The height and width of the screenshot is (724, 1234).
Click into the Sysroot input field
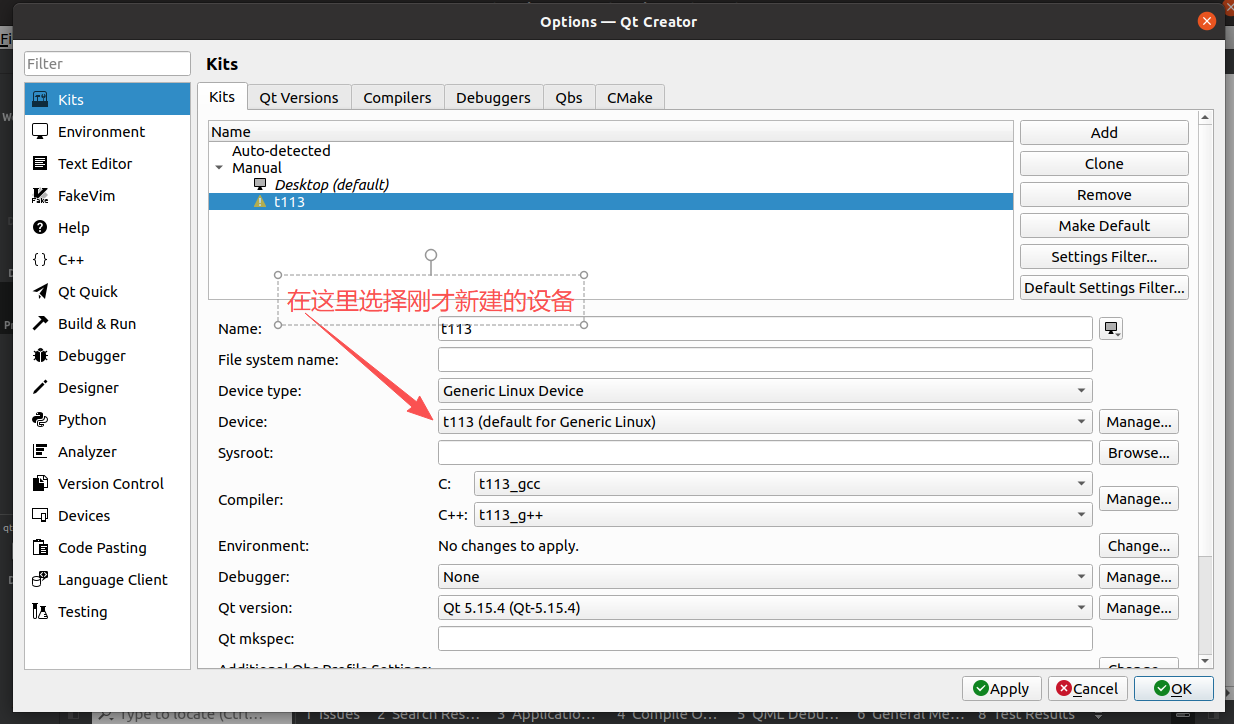765,453
